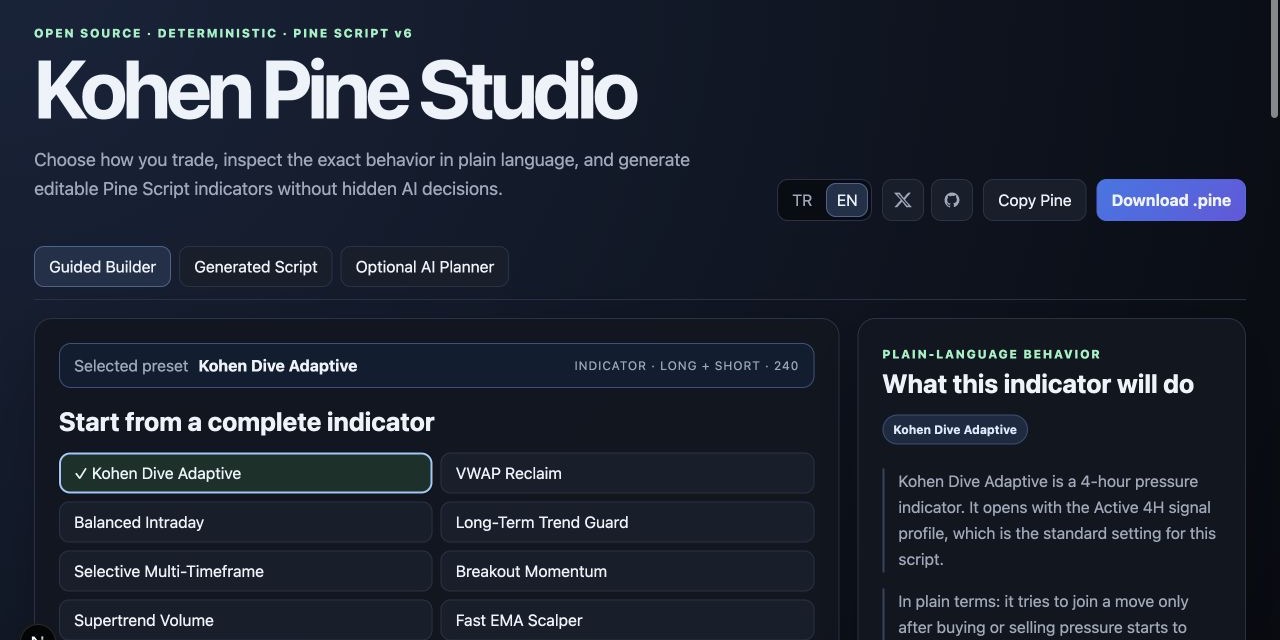Open the GitHub repository icon
This screenshot has height=640, width=1280.
coord(952,200)
